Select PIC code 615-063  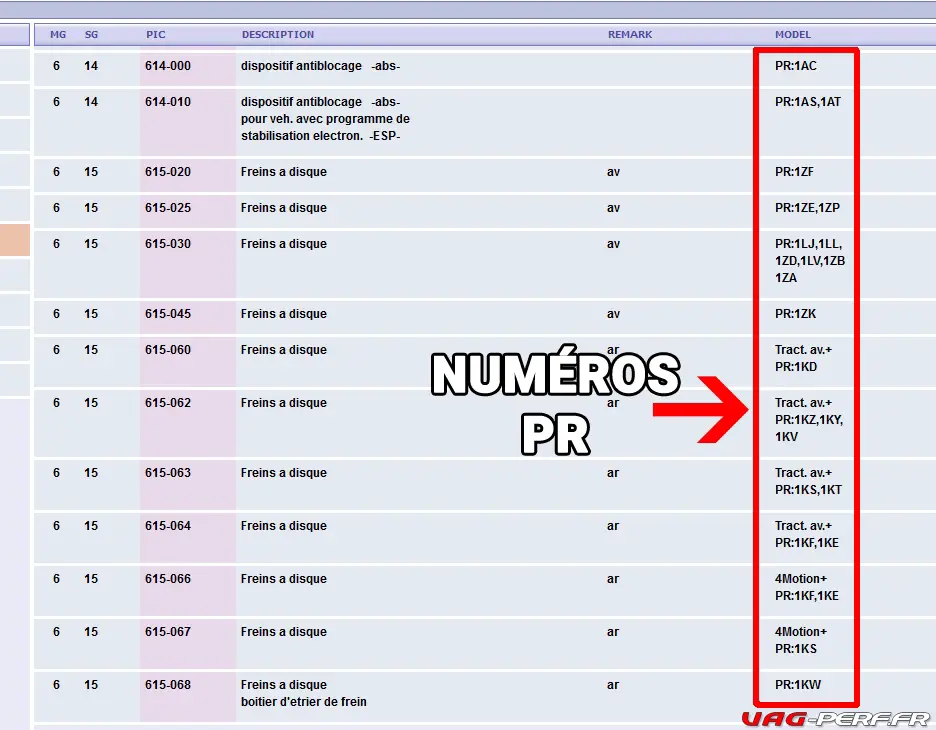coord(168,473)
